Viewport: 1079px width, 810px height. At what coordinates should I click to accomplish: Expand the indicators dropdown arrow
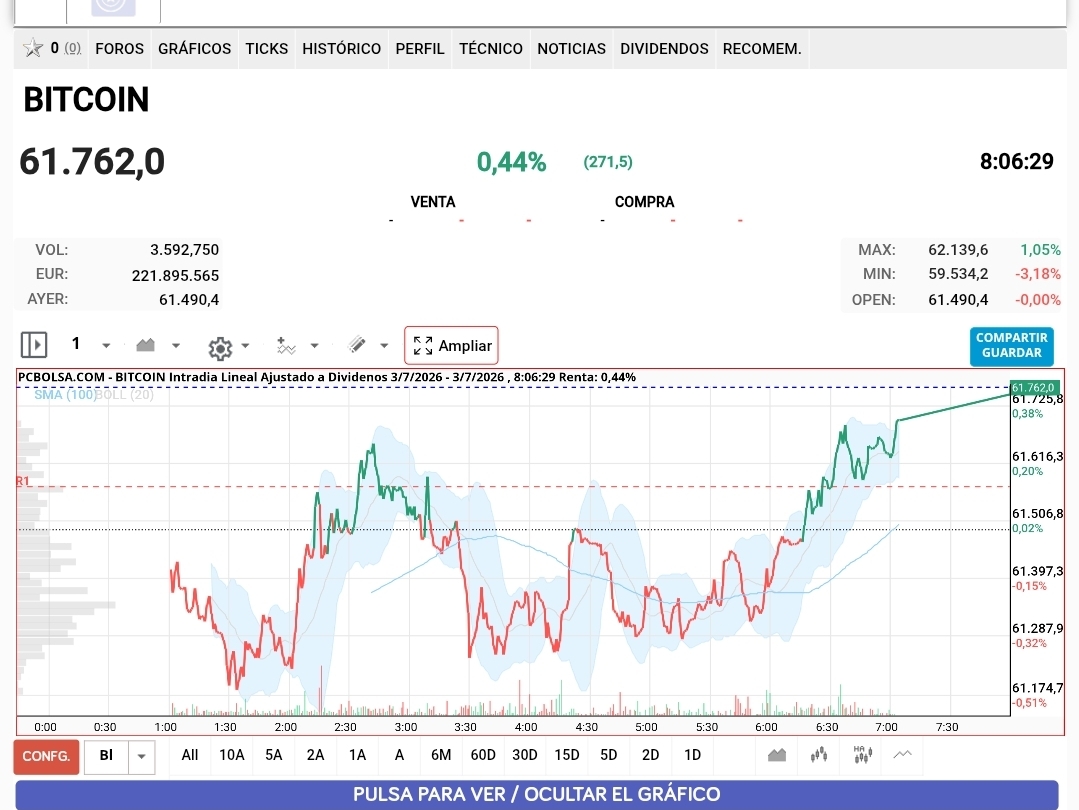[314, 345]
